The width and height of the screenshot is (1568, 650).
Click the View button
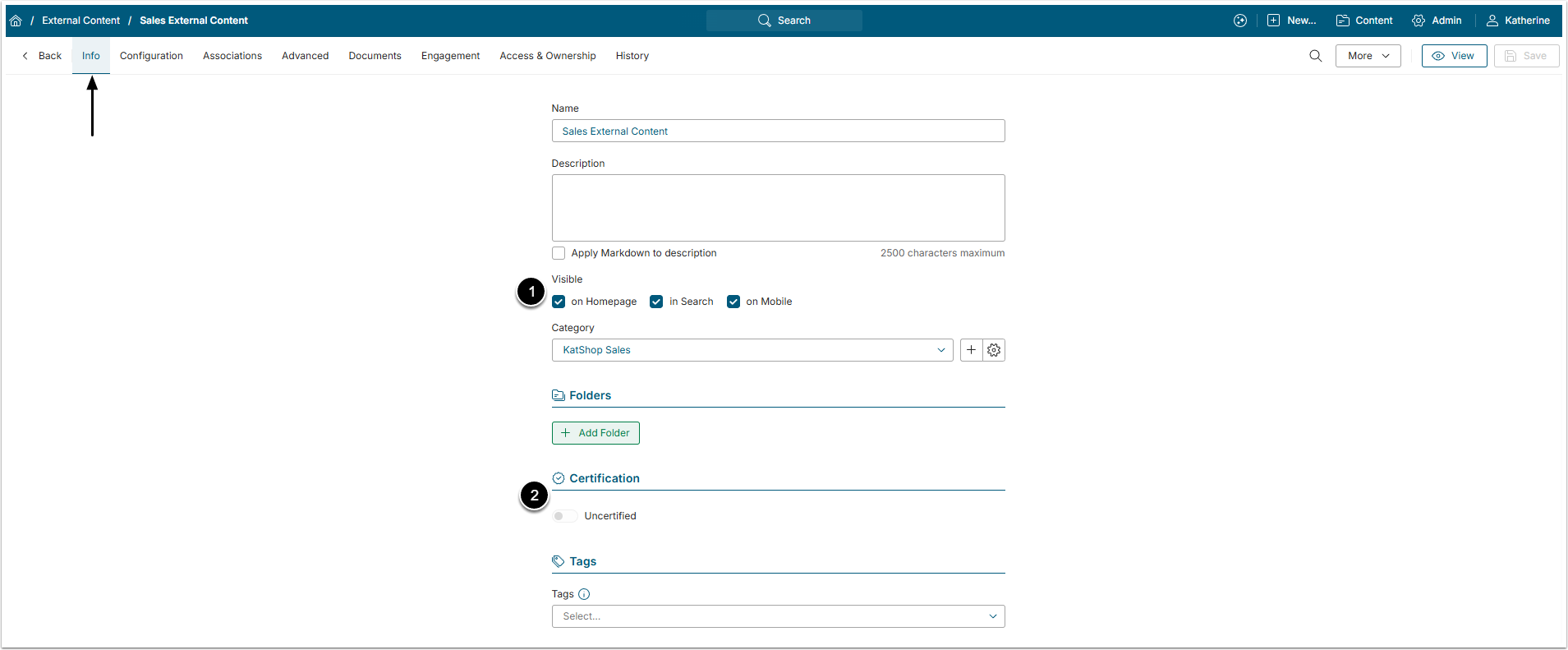[x=1454, y=56]
